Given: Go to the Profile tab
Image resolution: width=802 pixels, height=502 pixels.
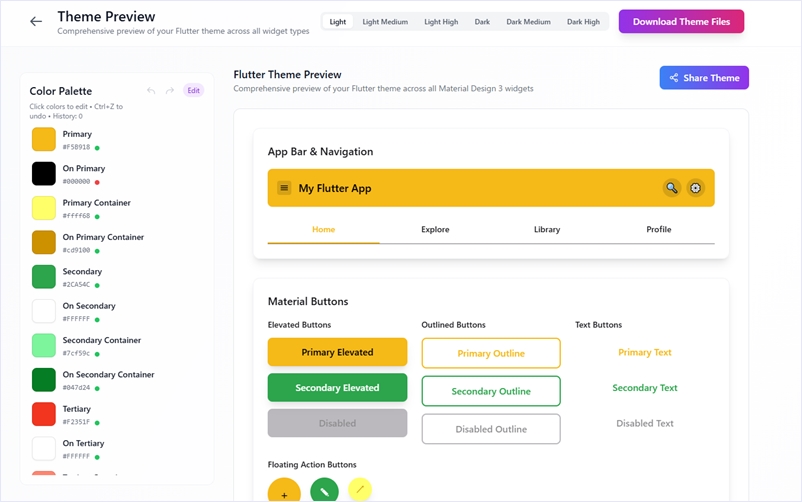Looking at the screenshot, I should [x=658, y=230].
